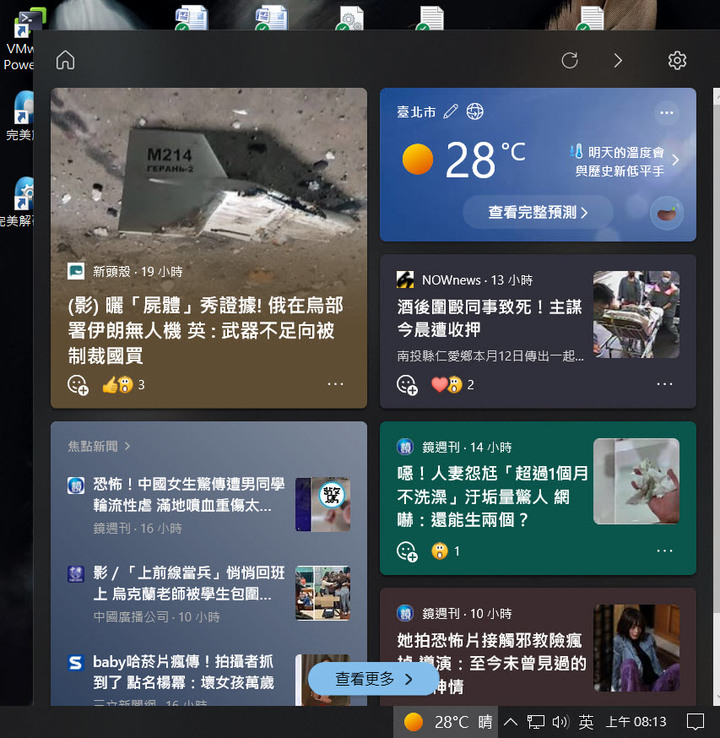Open the notification center icon
Image resolution: width=720 pixels, height=738 pixels.
click(695, 722)
